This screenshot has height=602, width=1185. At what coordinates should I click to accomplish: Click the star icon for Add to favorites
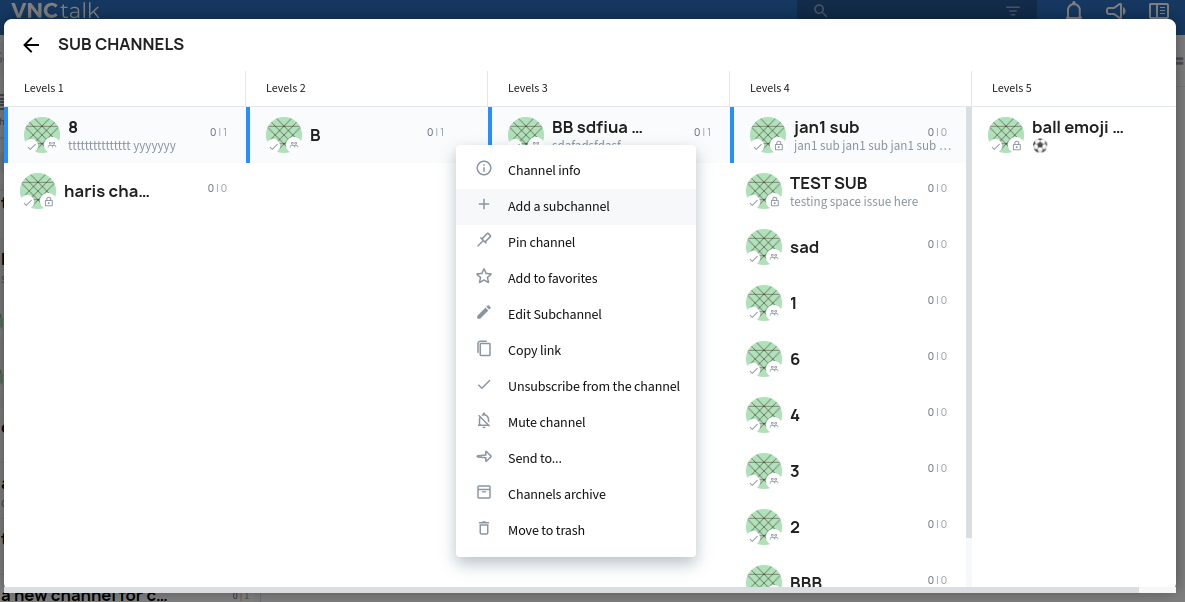484,277
